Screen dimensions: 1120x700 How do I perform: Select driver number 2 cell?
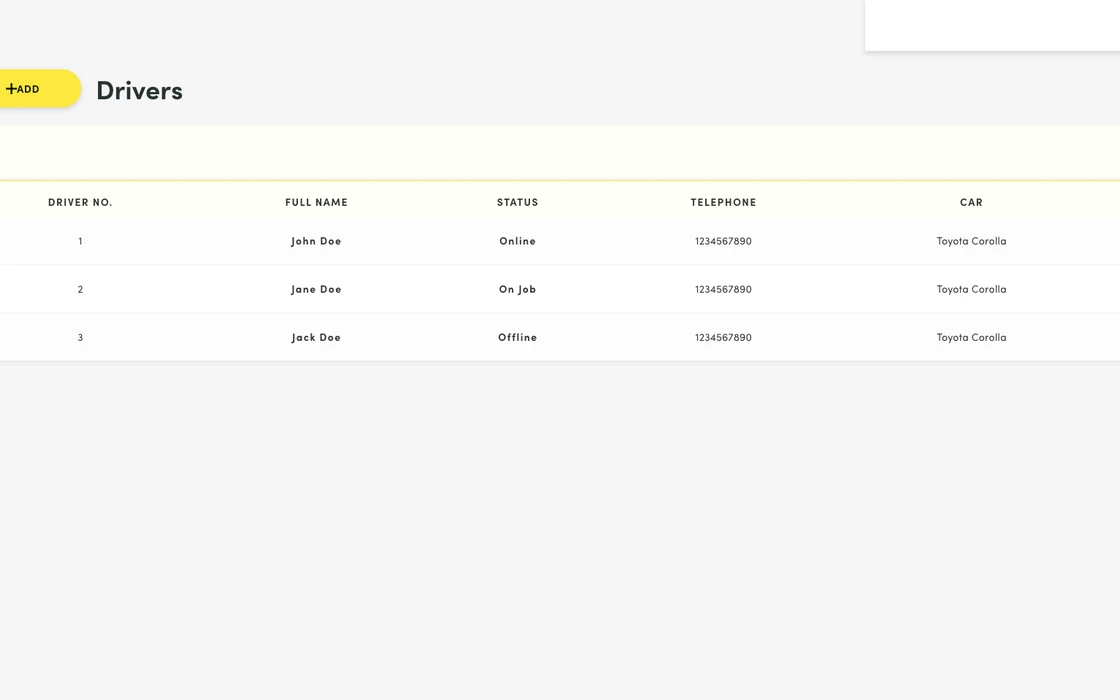tap(80, 289)
